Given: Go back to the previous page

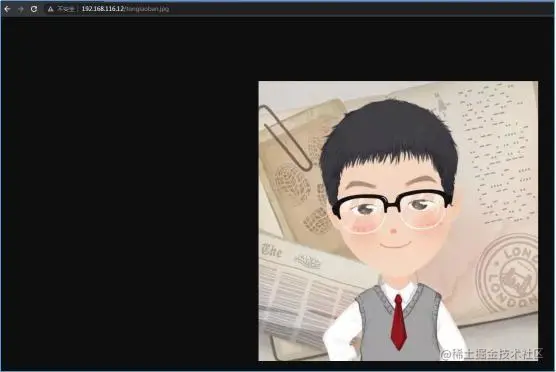Looking at the screenshot, I should pos(7,9).
